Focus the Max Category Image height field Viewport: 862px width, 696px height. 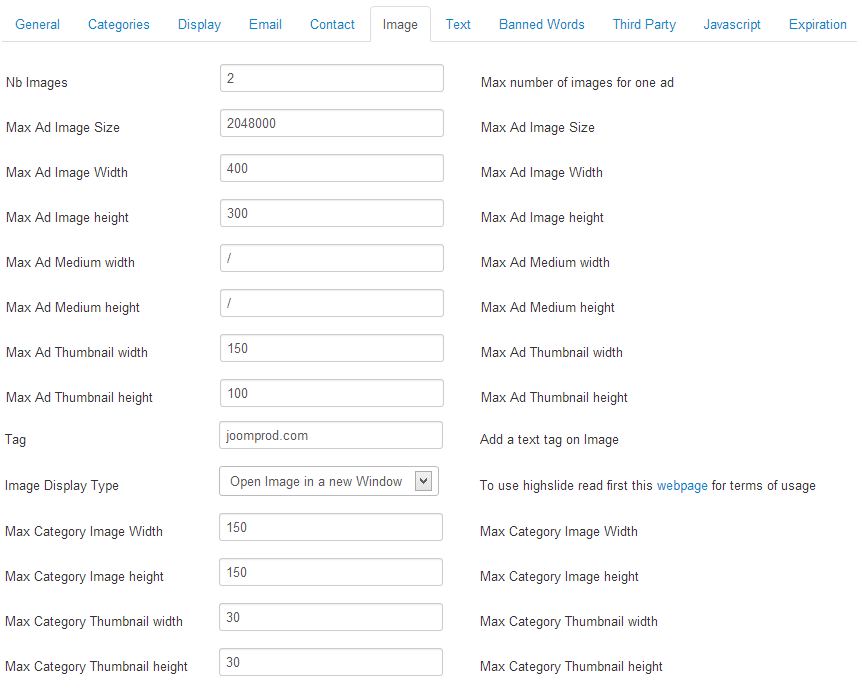(330, 572)
